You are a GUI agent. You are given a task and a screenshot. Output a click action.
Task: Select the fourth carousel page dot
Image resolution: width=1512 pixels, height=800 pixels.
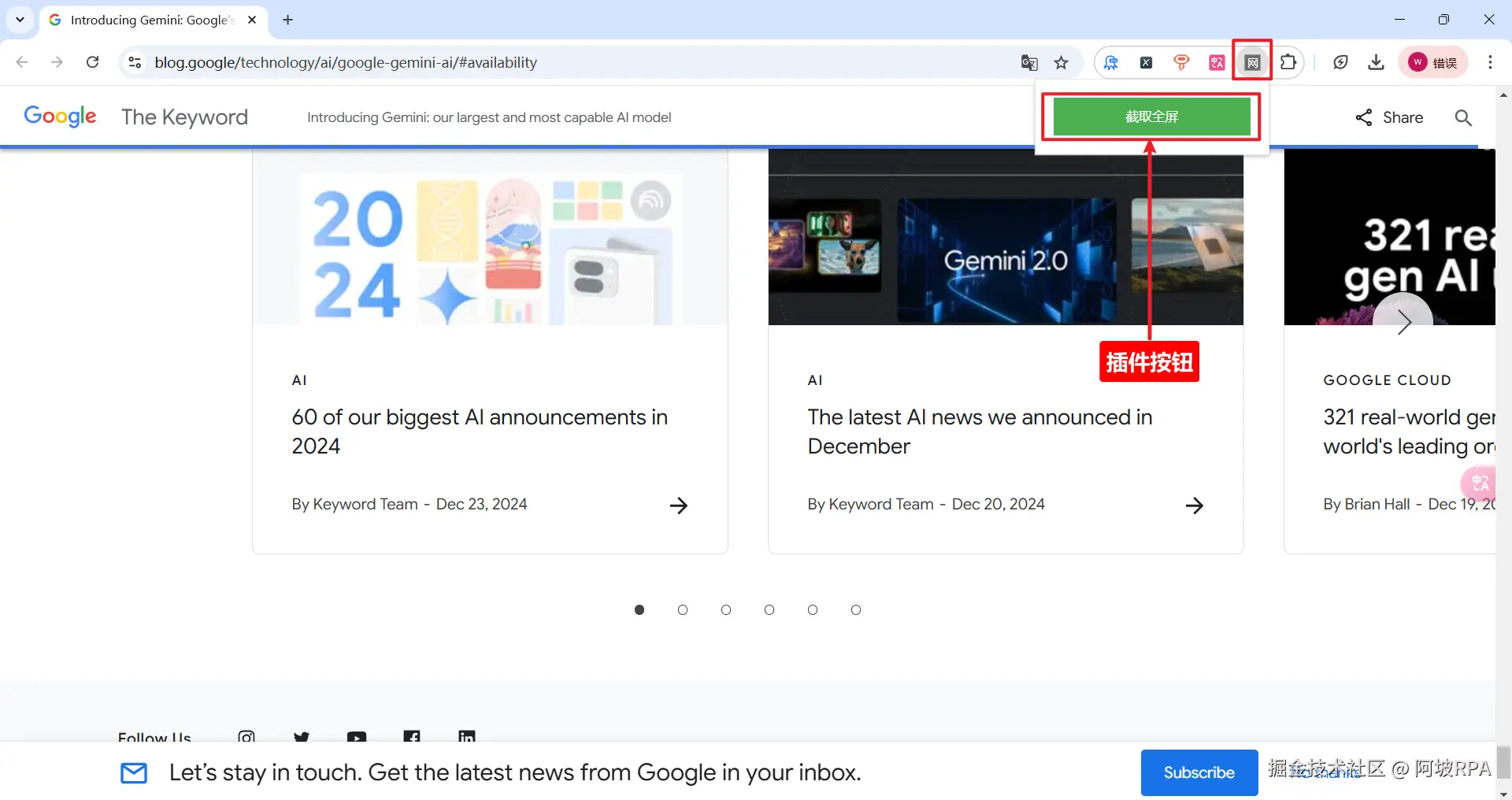click(x=769, y=609)
